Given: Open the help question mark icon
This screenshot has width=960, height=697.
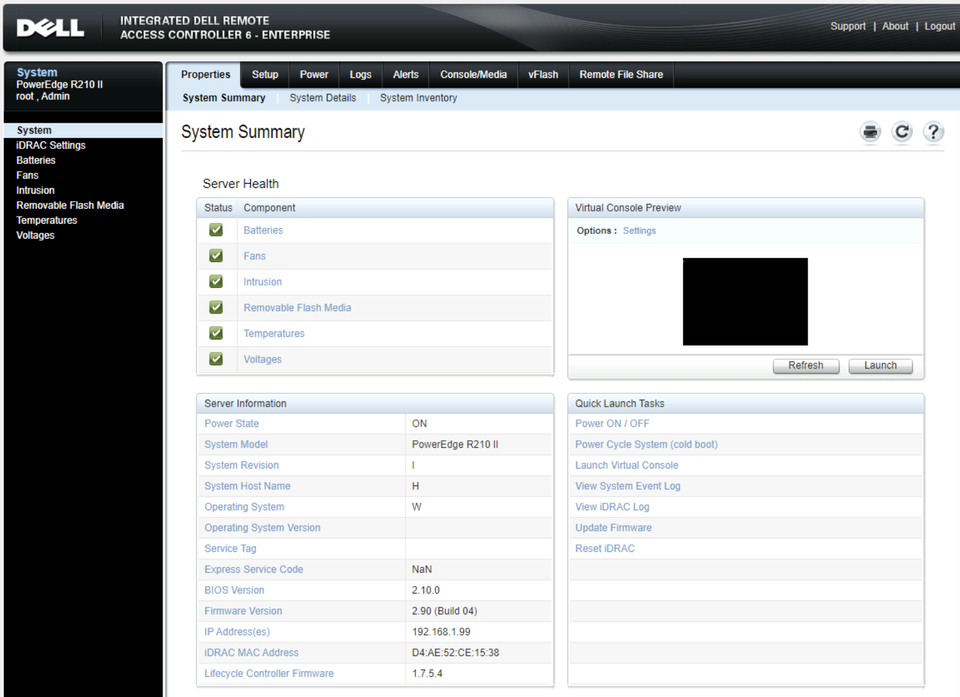Looking at the screenshot, I should pos(933,132).
